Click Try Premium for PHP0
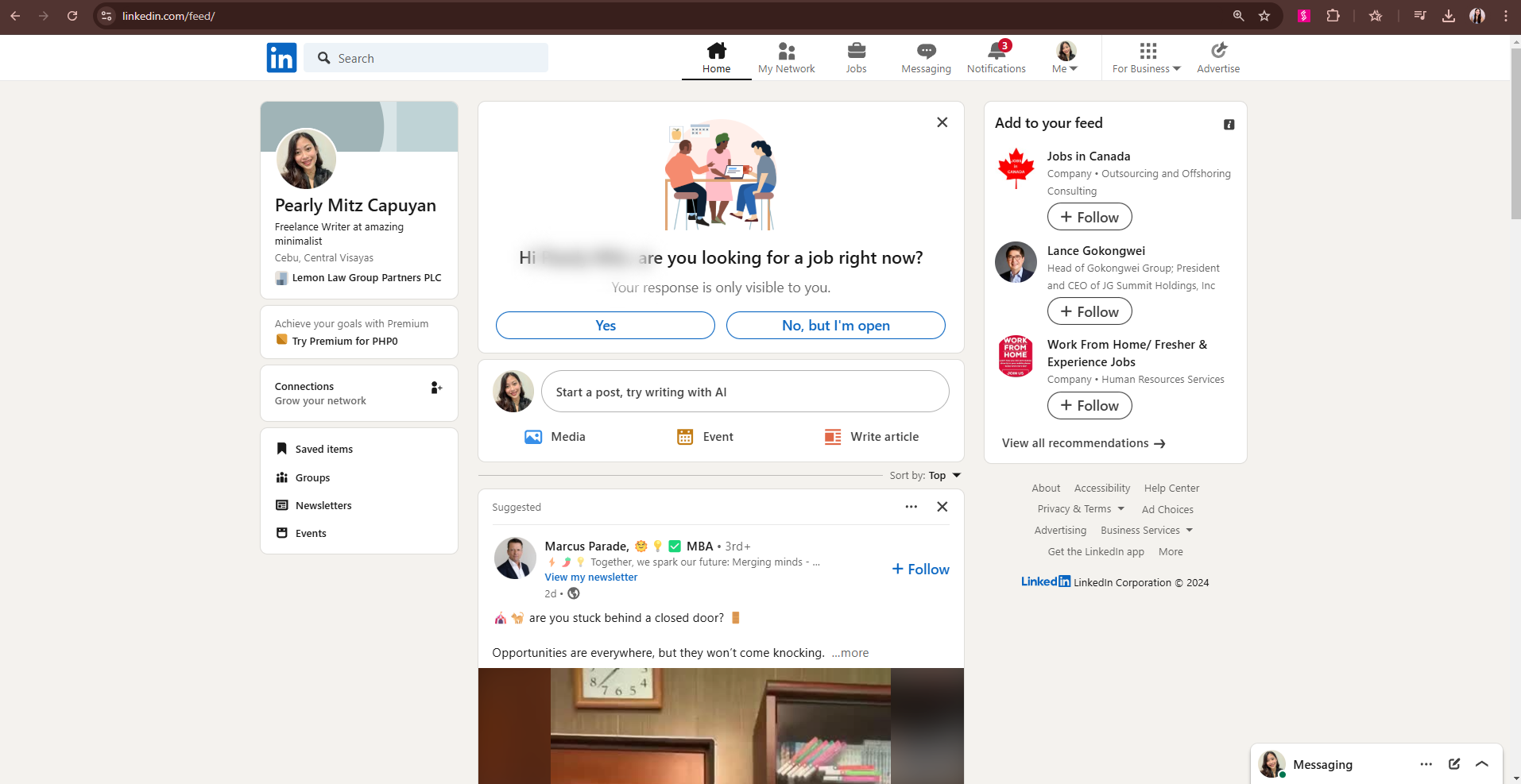Viewport: 1521px width, 784px height. (344, 341)
